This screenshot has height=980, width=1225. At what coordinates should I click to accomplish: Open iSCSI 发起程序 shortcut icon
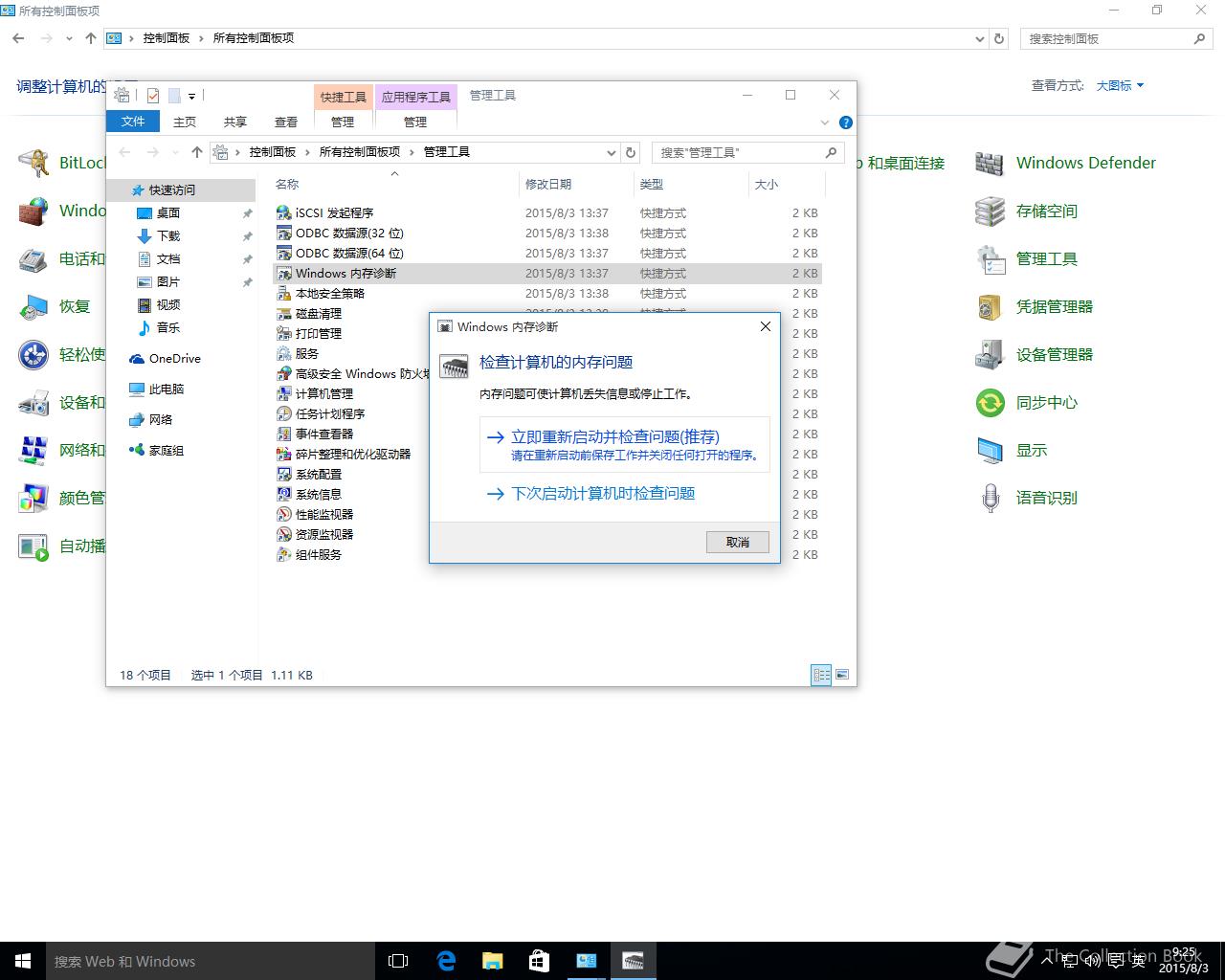(x=283, y=212)
